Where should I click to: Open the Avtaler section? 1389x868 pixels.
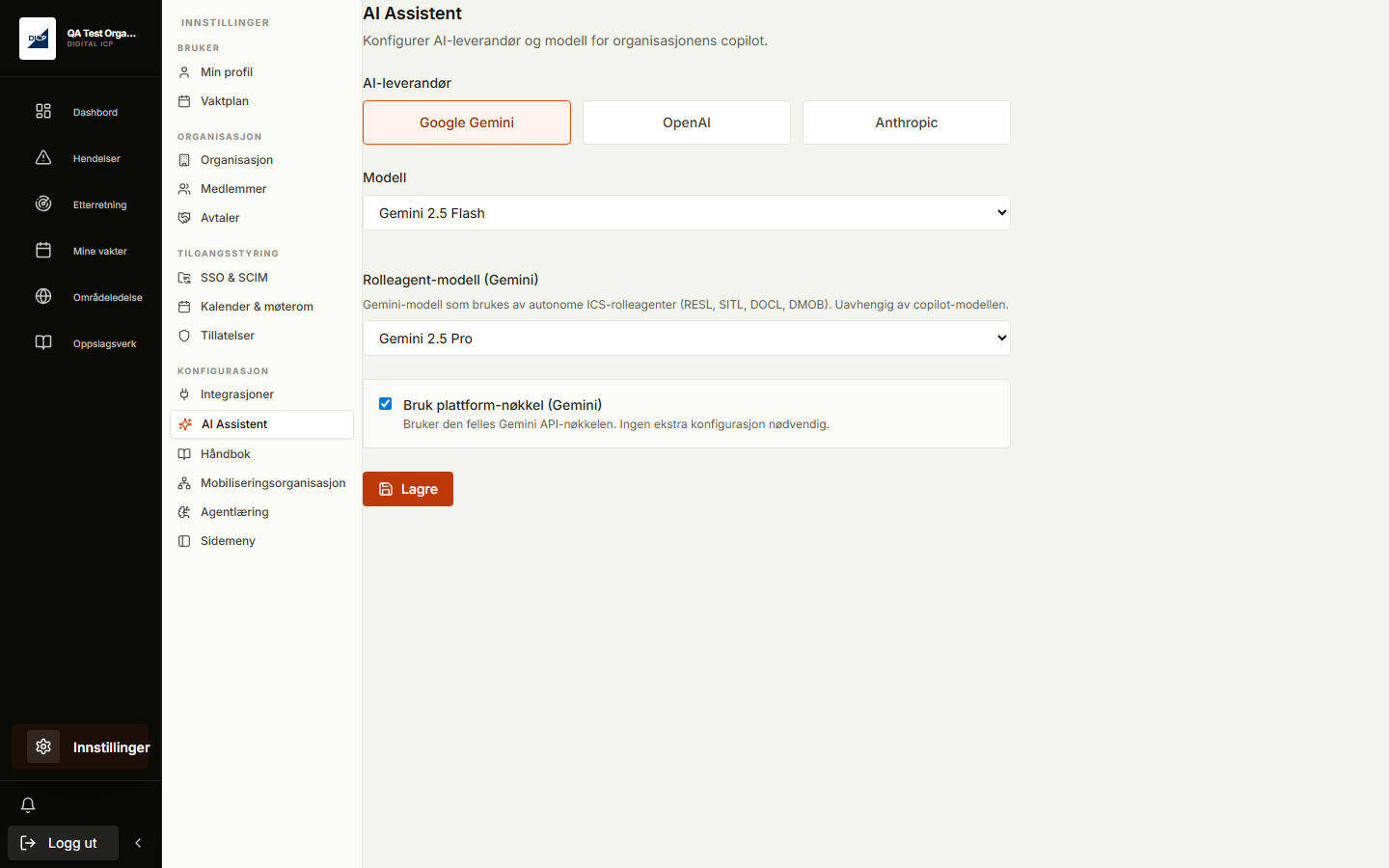pyautogui.click(x=261, y=218)
